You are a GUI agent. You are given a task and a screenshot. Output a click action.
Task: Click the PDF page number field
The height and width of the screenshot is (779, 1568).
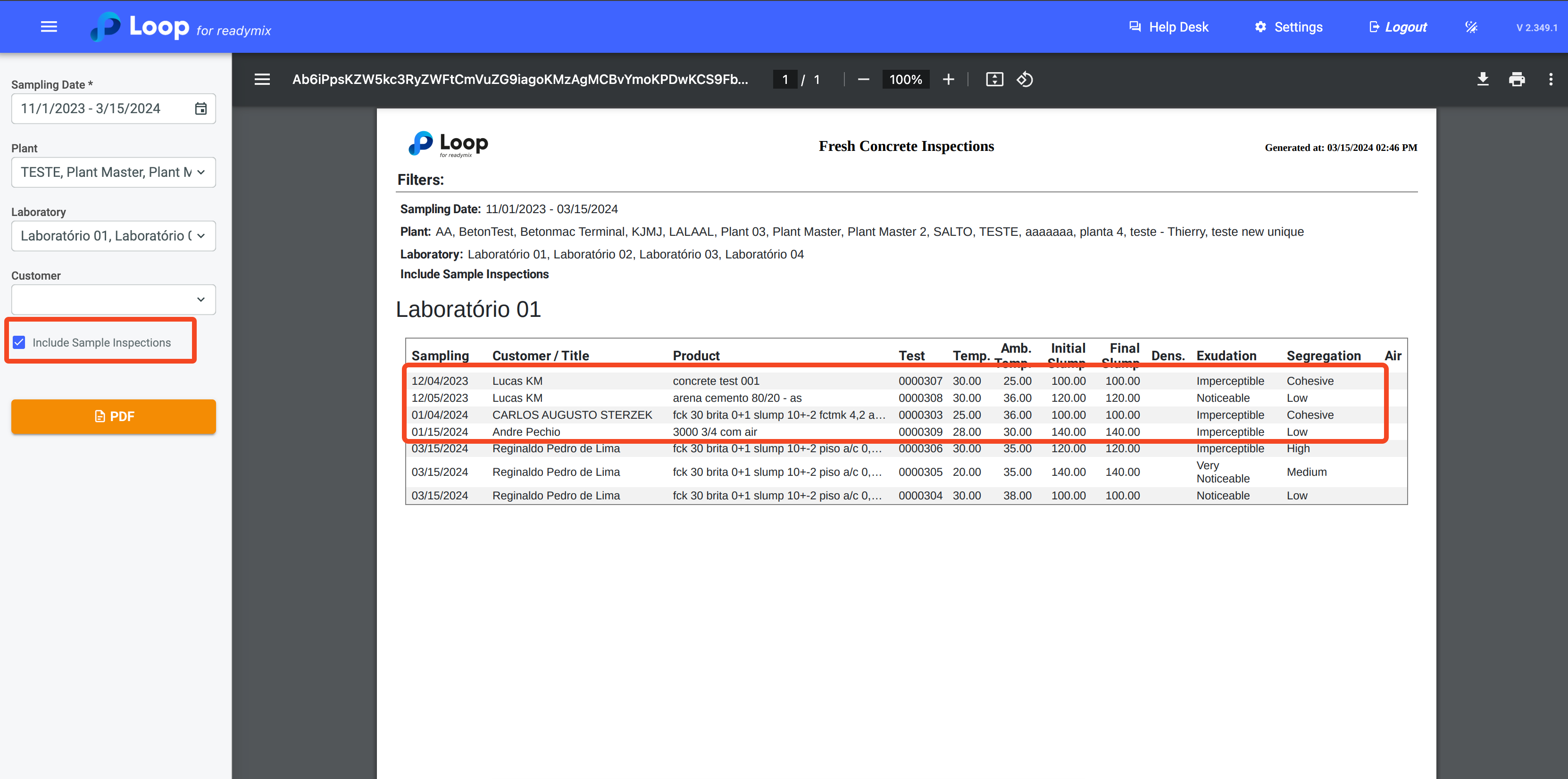coord(784,80)
